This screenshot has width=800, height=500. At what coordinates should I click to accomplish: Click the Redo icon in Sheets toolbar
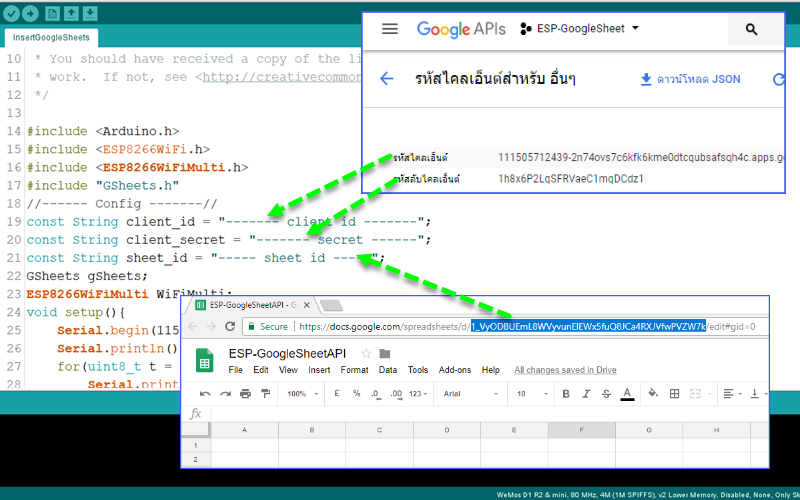click(225, 393)
